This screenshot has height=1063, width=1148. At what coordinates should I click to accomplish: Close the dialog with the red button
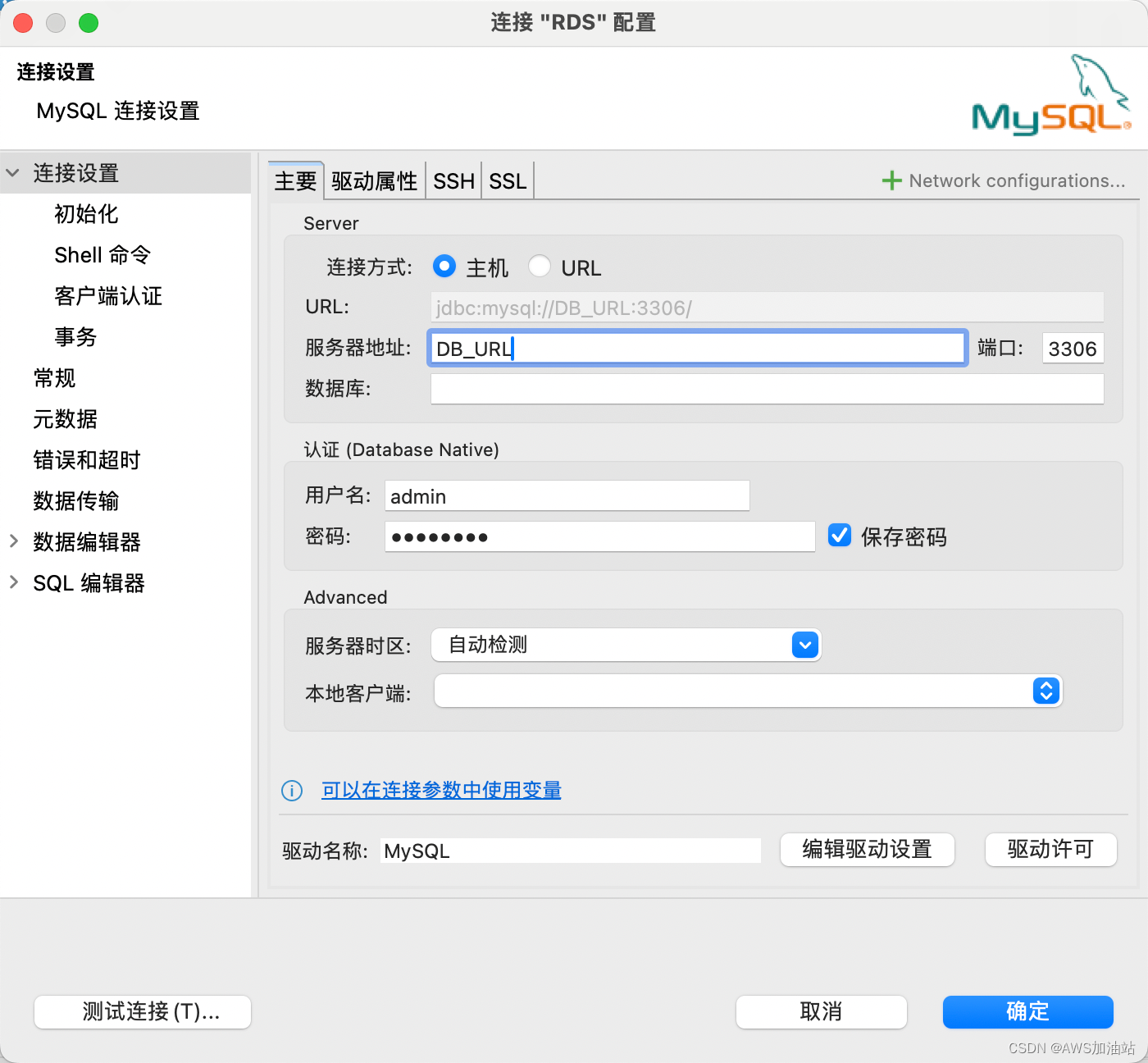click(x=23, y=23)
